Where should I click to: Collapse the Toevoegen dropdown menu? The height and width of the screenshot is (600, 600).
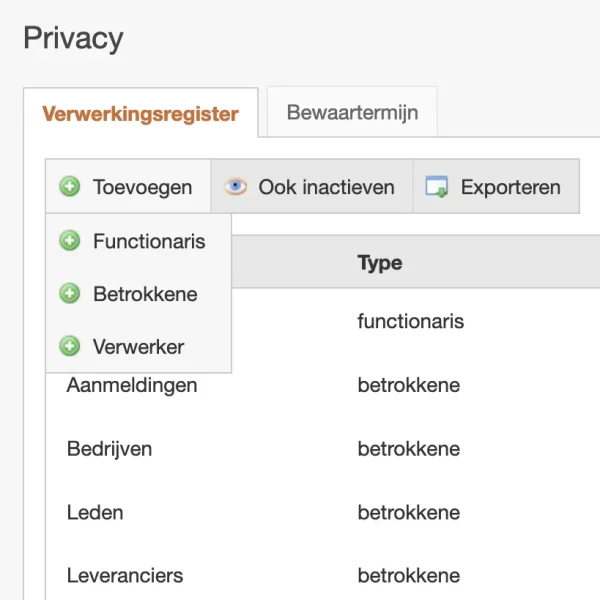point(128,187)
